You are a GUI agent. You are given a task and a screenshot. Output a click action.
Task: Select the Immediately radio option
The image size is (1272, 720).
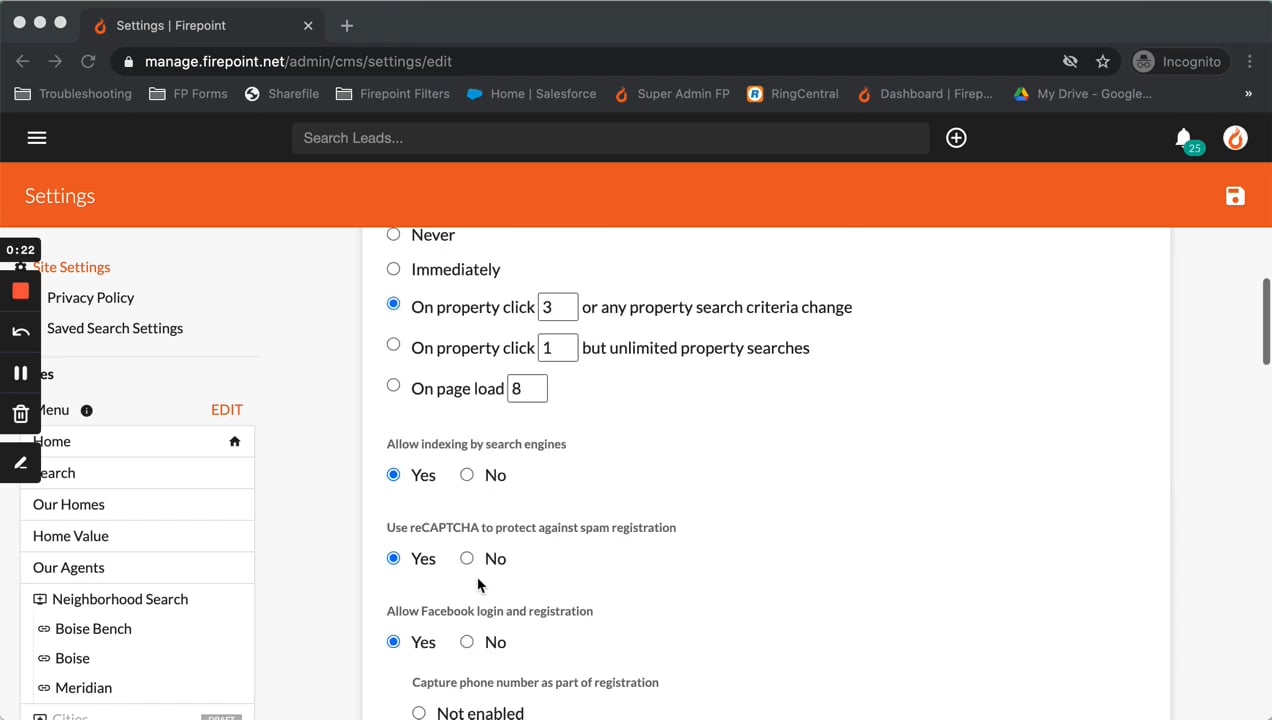coord(393,268)
